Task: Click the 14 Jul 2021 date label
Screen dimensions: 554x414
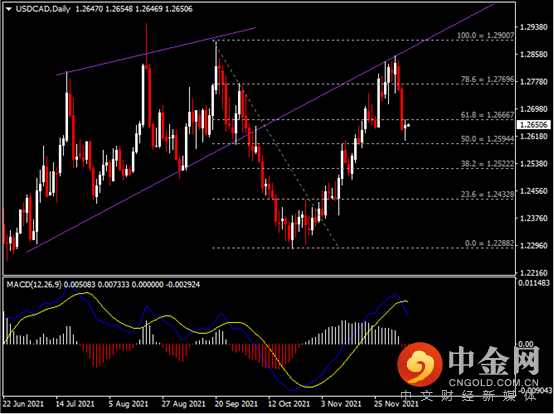Action: (75, 403)
